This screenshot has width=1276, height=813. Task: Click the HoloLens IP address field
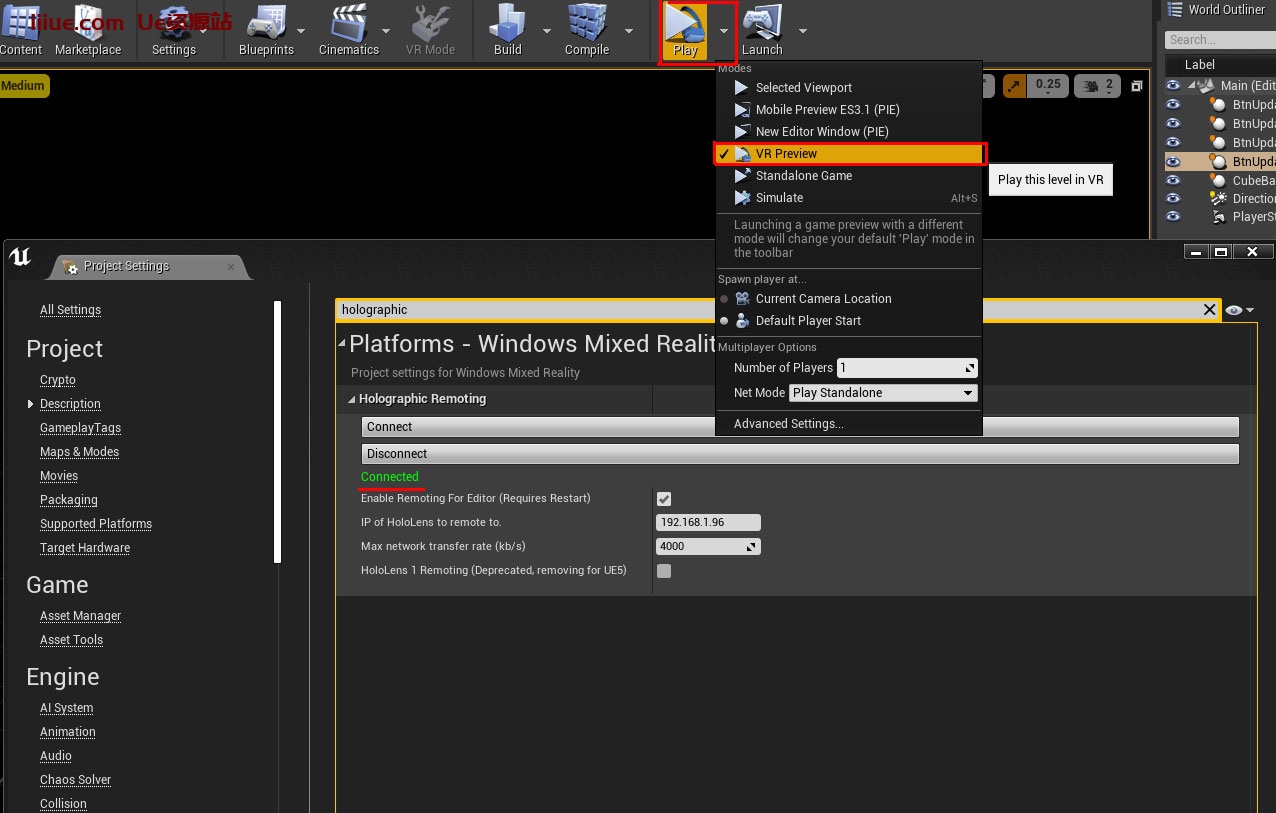708,523
